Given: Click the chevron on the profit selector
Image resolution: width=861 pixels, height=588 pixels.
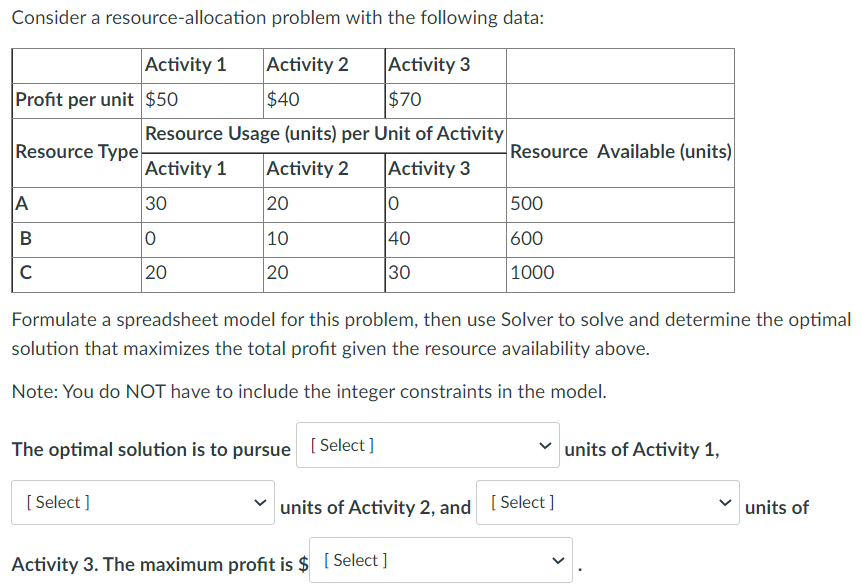Looking at the screenshot, I should pos(560,560).
